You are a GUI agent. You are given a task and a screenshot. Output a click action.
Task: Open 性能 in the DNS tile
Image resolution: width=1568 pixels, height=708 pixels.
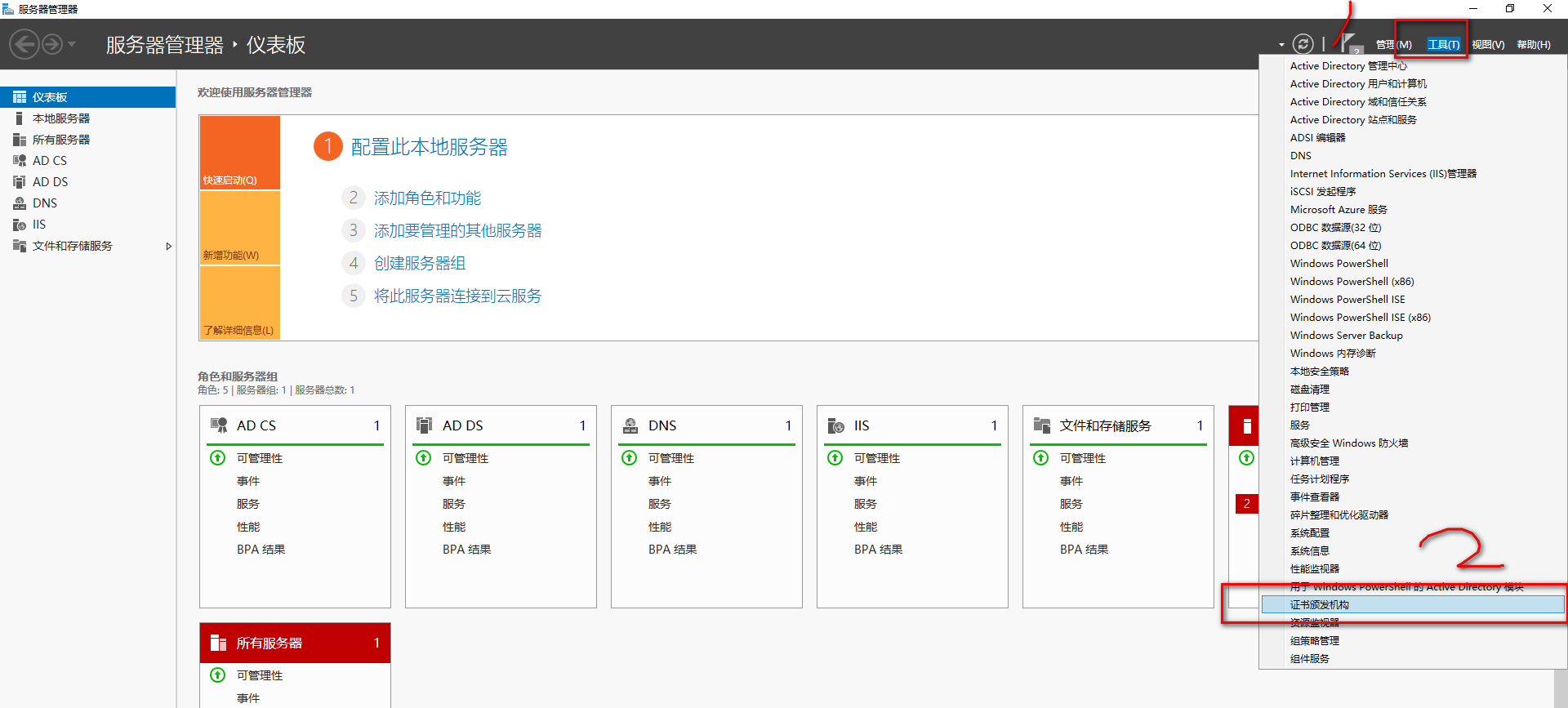click(x=660, y=527)
